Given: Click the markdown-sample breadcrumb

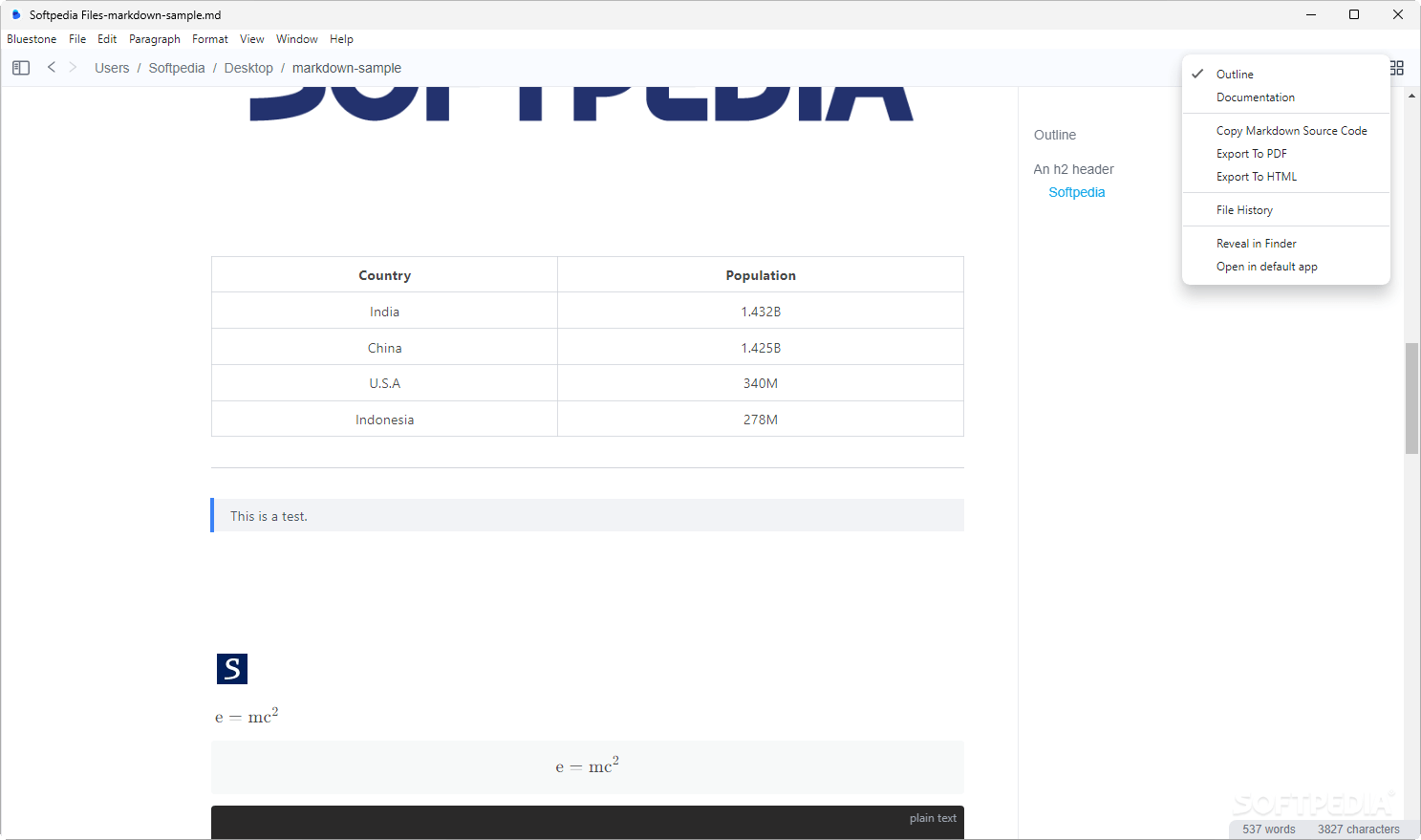Looking at the screenshot, I should 347,68.
